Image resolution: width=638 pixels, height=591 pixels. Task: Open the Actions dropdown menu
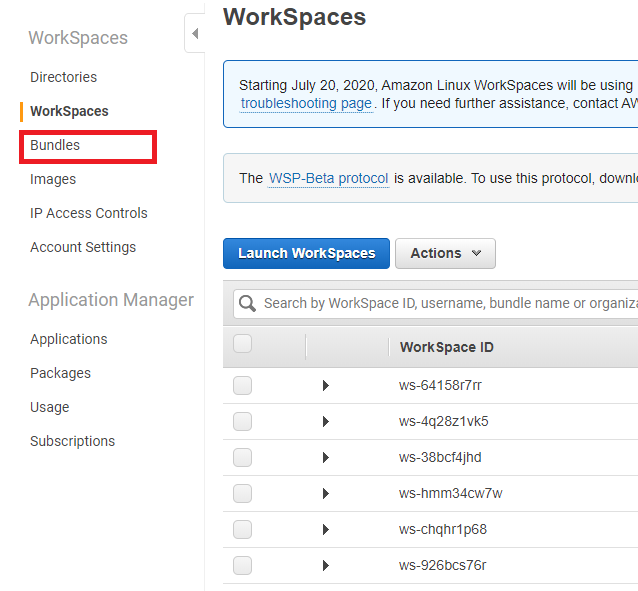coord(445,253)
